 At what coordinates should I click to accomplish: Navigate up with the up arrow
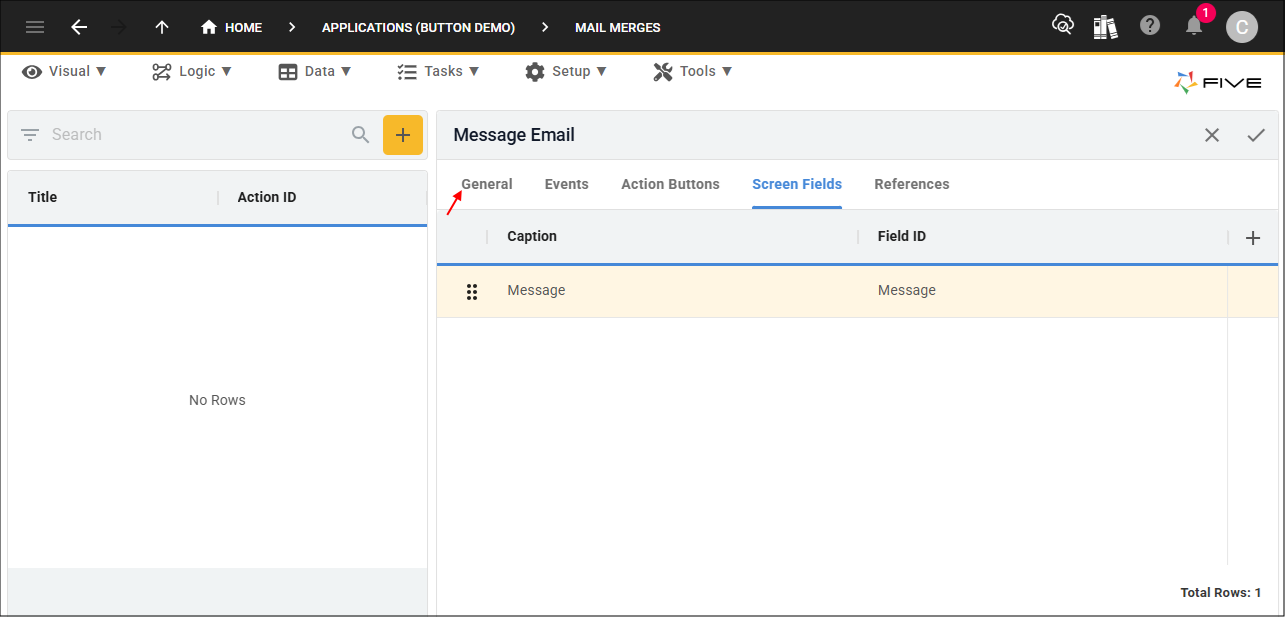pos(162,27)
